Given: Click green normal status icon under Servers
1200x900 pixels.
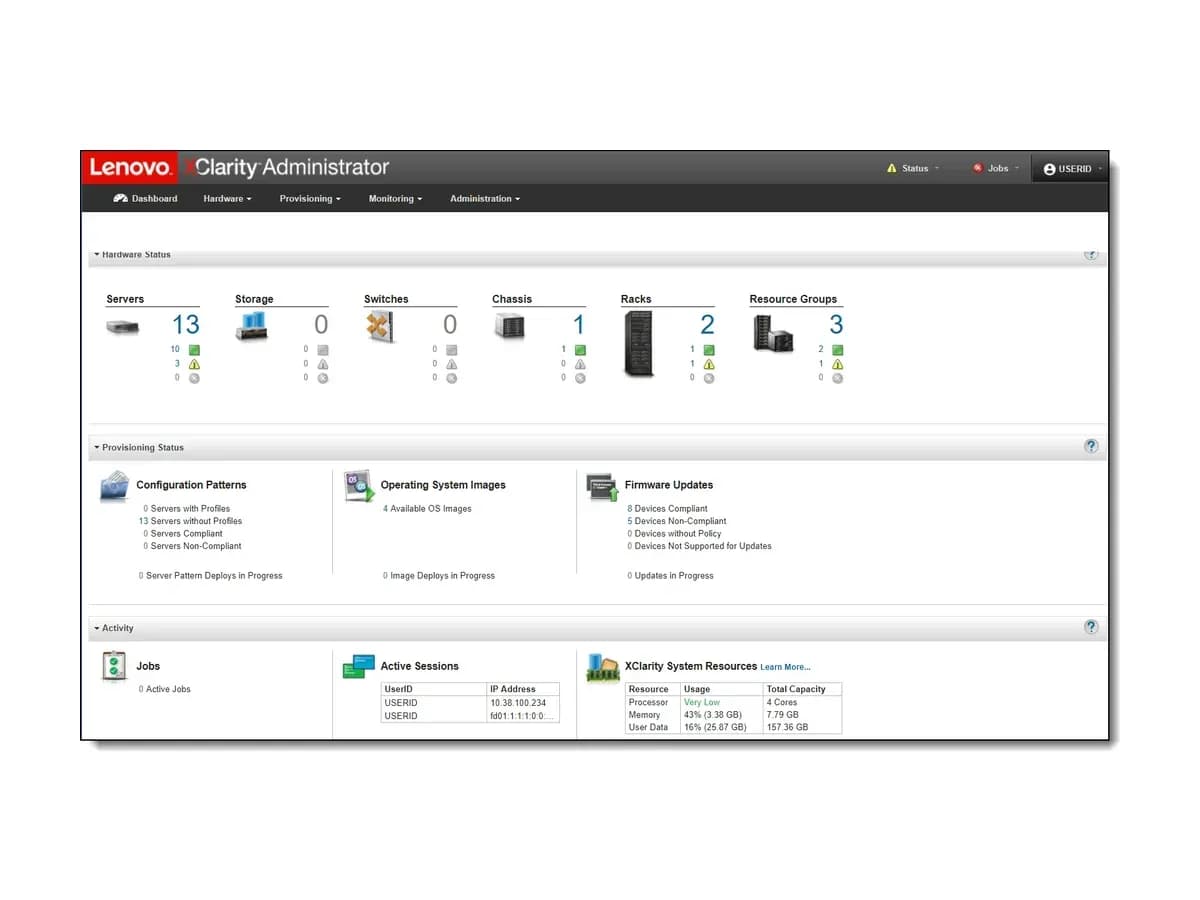Looking at the screenshot, I should [194, 350].
